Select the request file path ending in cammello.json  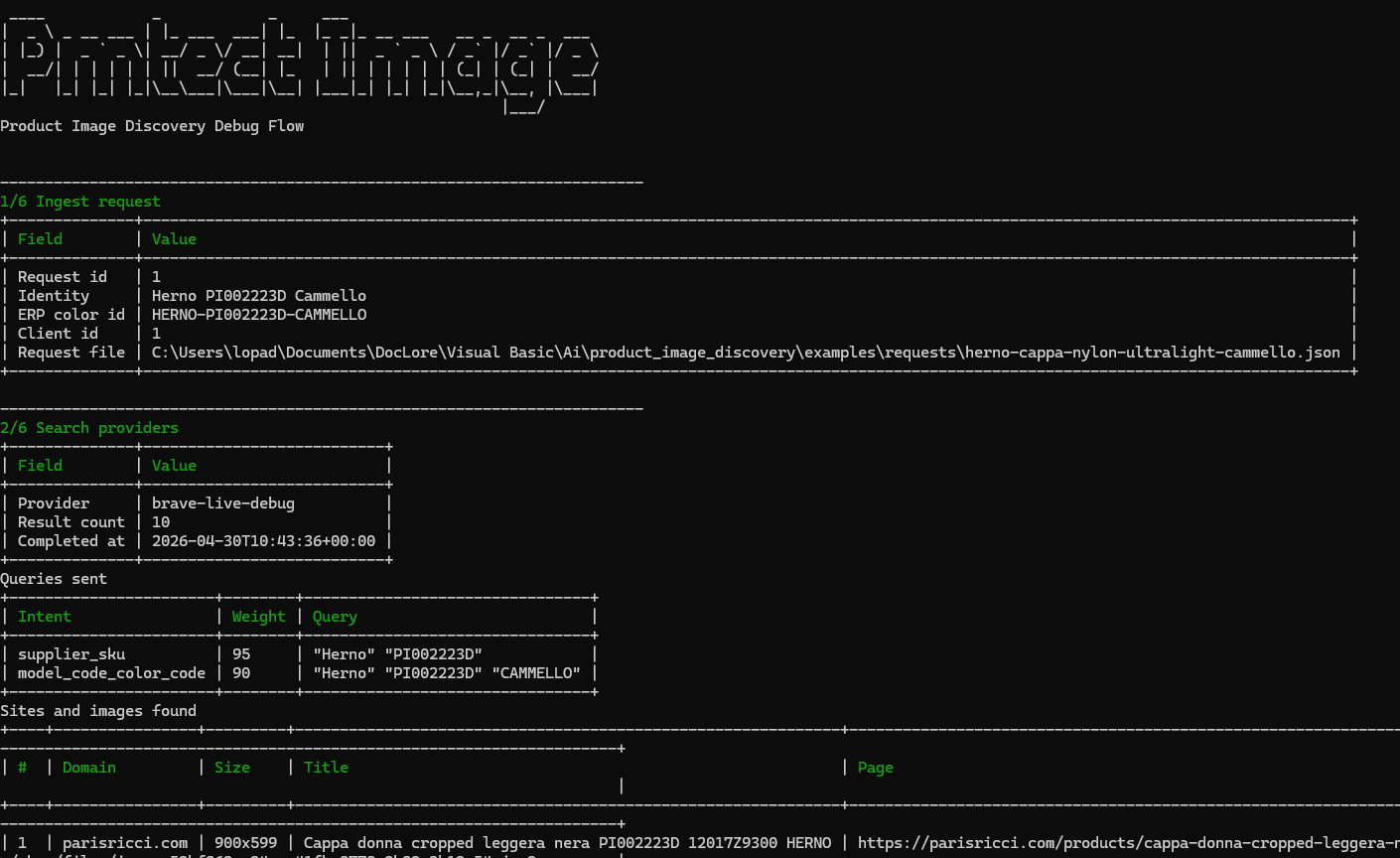point(746,353)
